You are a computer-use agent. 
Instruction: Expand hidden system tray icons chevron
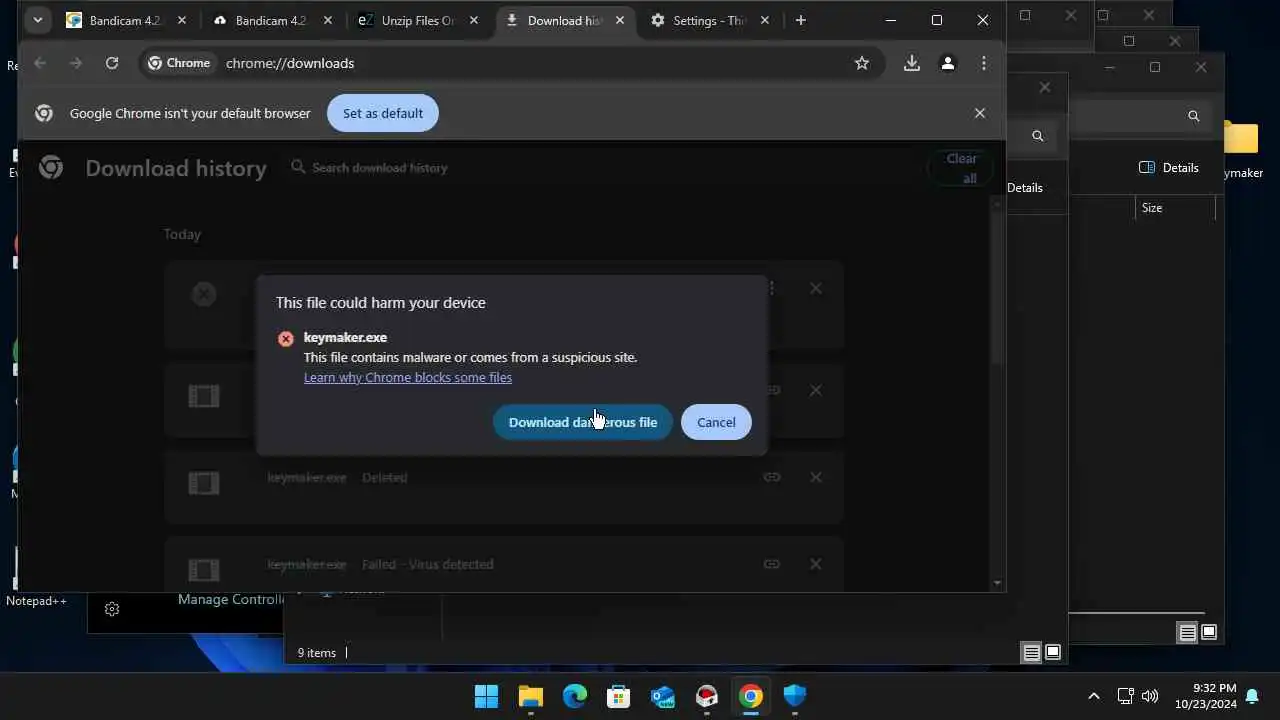[1094, 696]
